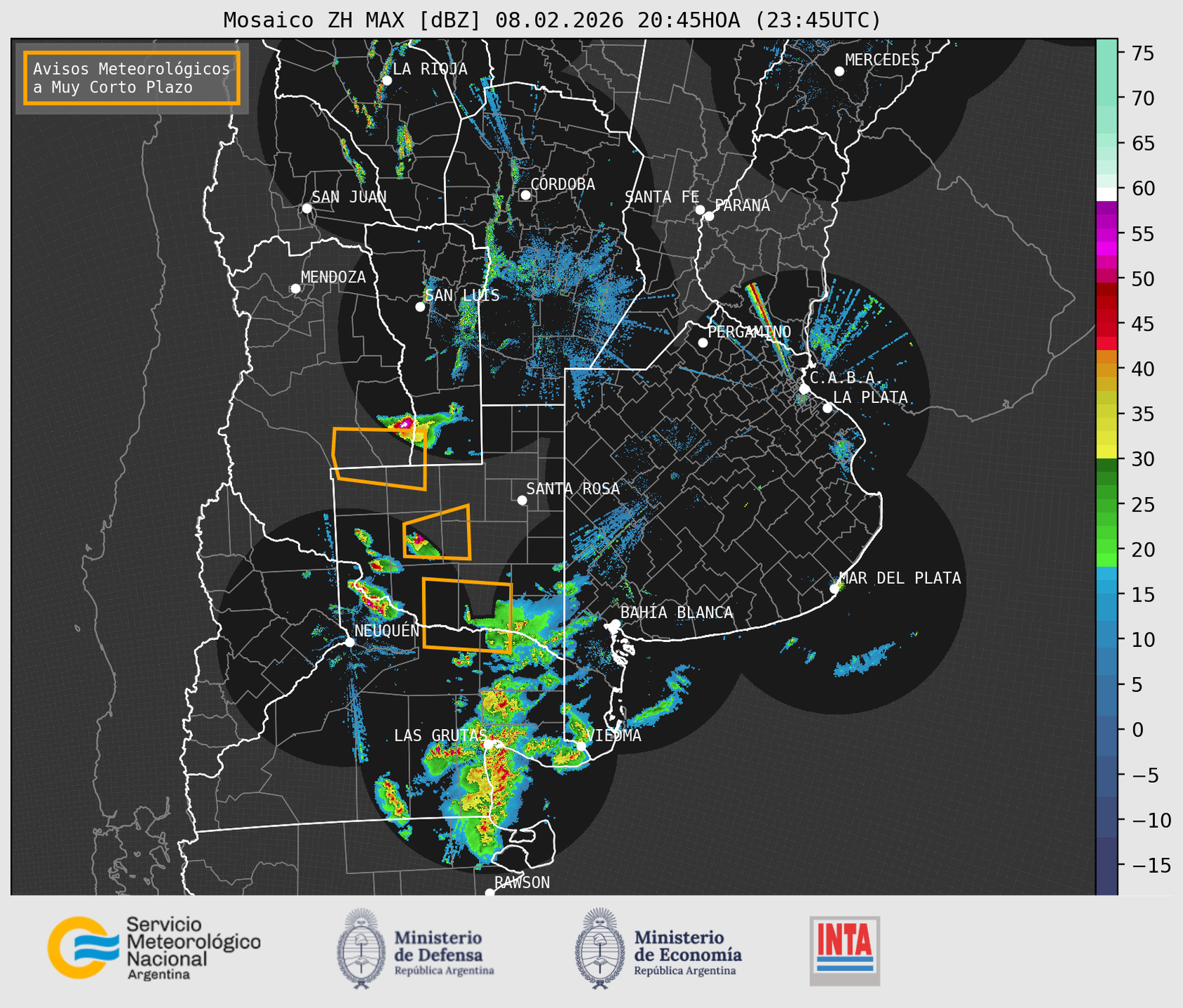This screenshot has height=1008, width=1183.
Task: Select the San Juan city marker dot
Action: [306, 208]
